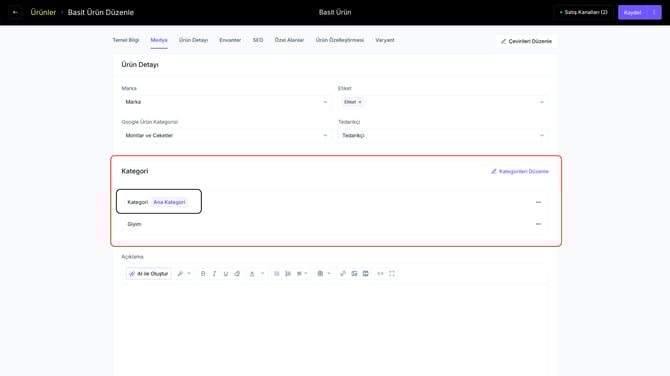Toggle code view in editor
Screen dimensions: 670x376
380,273
